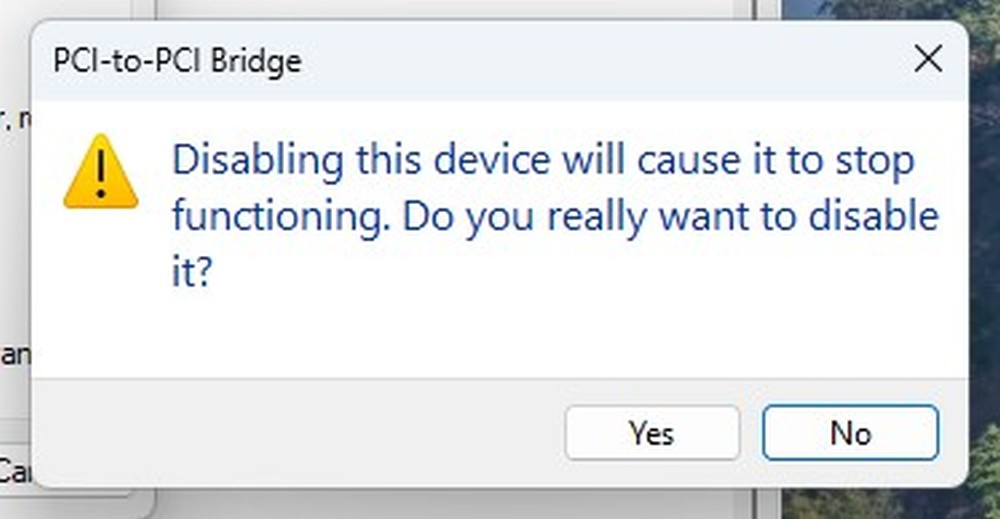Click the word functioning in the message
The image size is (1000, 519).
pos(280,216)
